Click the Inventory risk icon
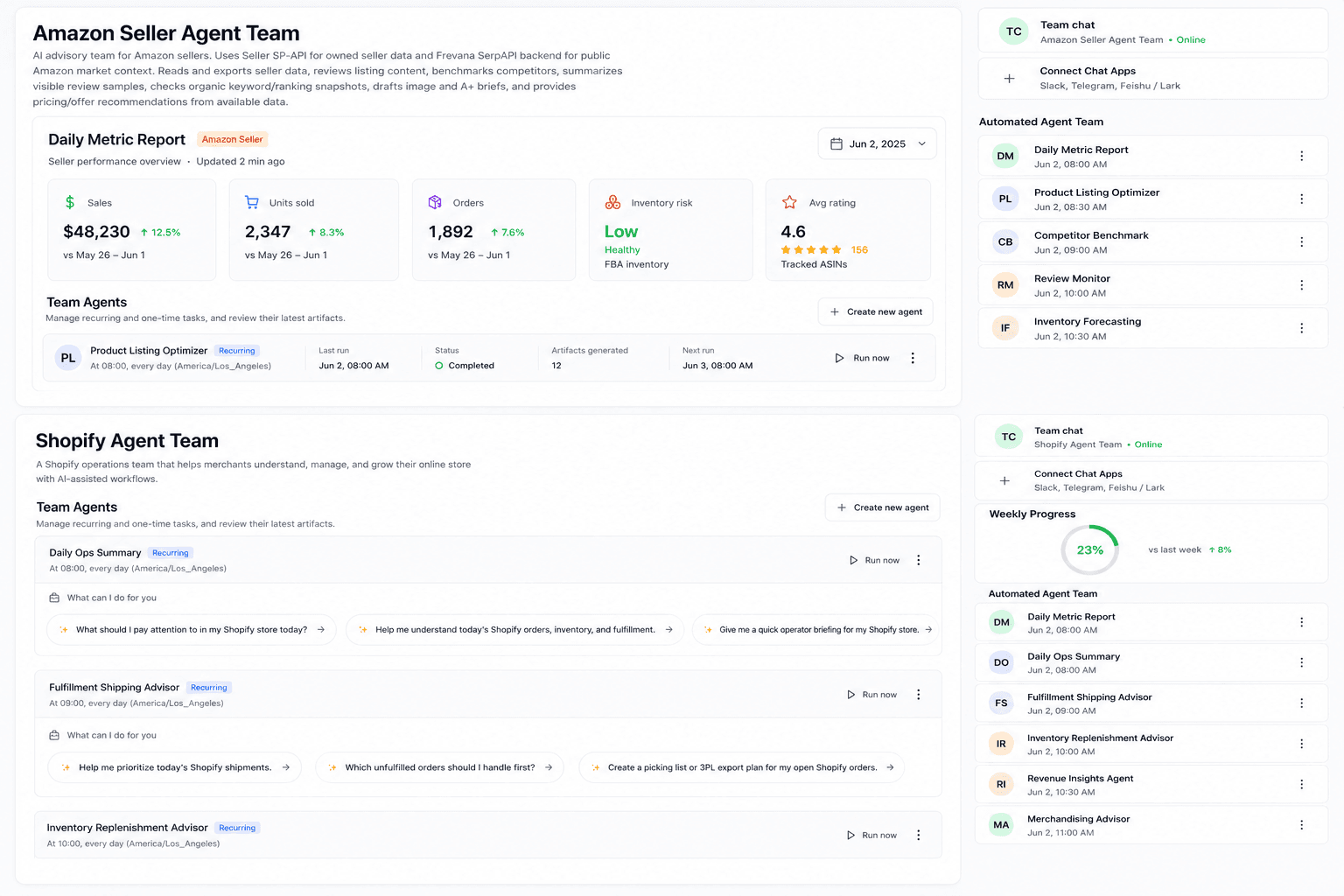 (x=612, y=202)
